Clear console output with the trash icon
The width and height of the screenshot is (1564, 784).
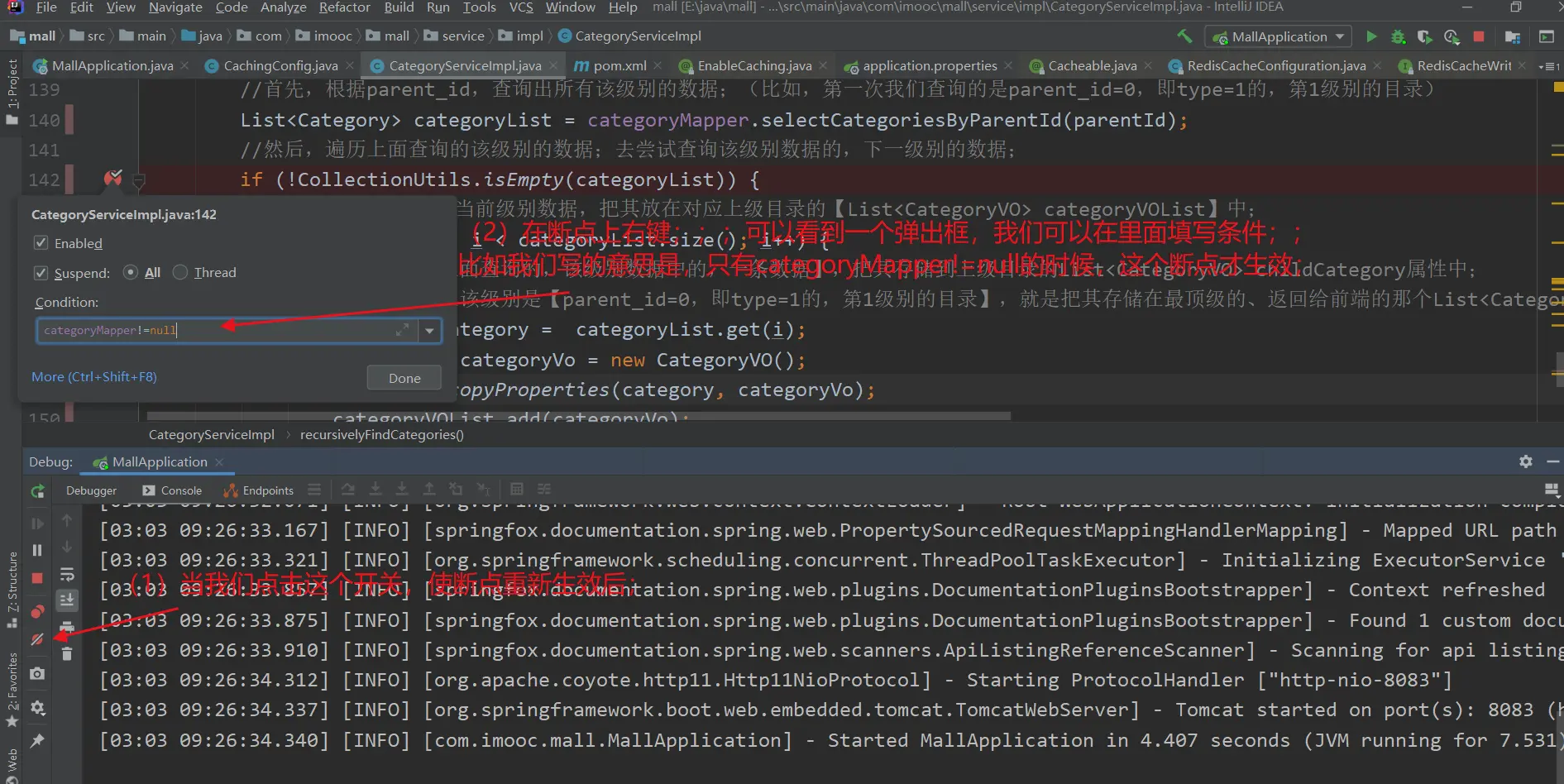click(x=67, y=654)
